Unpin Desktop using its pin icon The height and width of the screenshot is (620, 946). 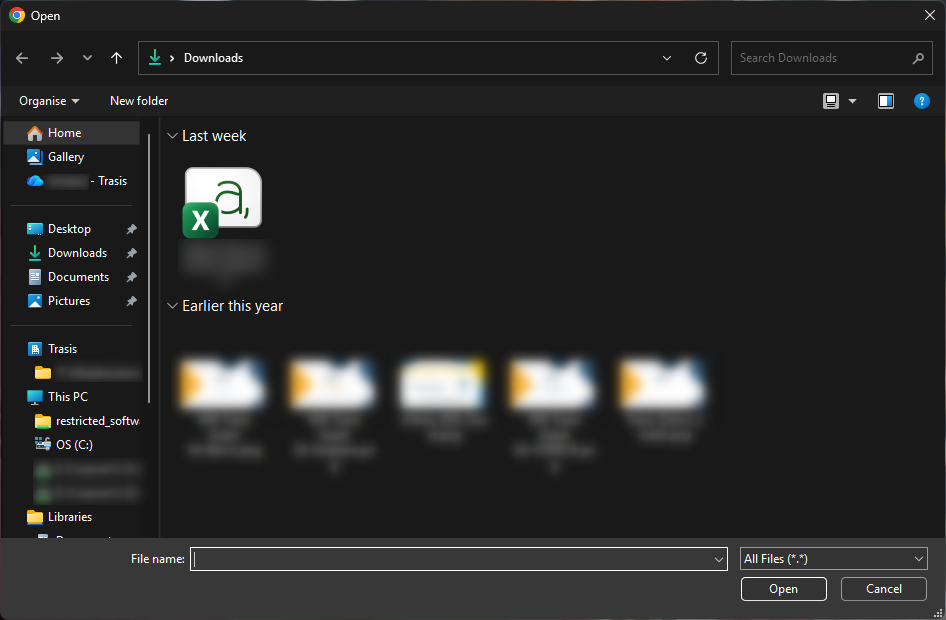click(132, 229)
